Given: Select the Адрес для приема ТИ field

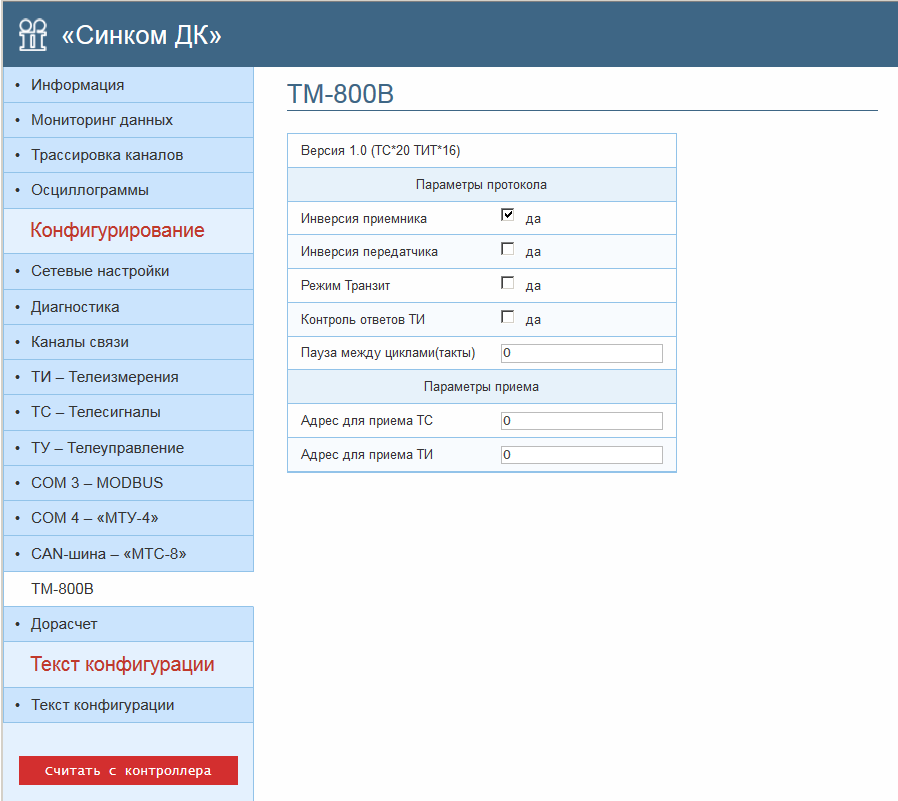Looking at the screenshot, I should tap(581, 455).
